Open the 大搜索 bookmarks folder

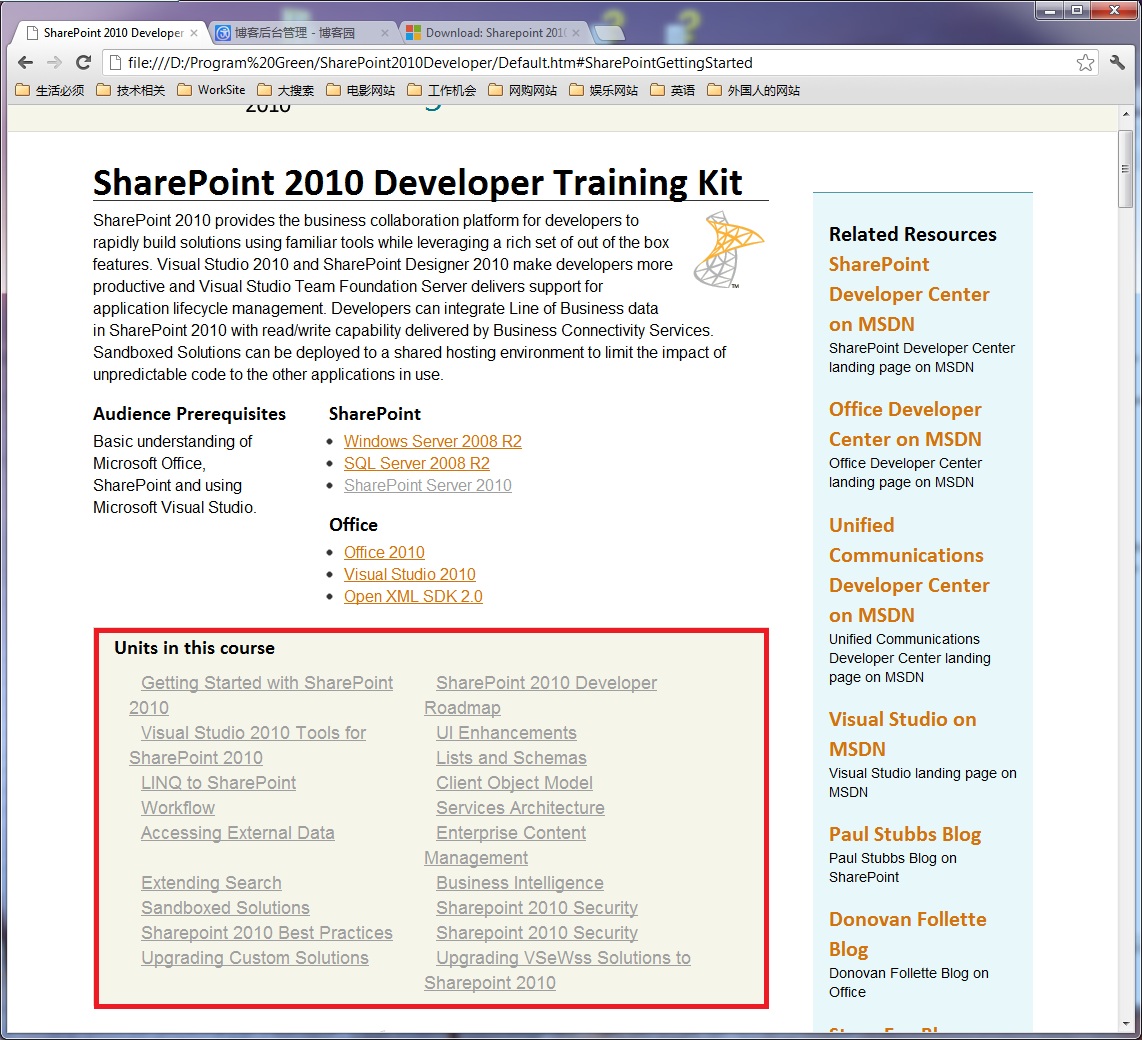(x=286, y=90)
